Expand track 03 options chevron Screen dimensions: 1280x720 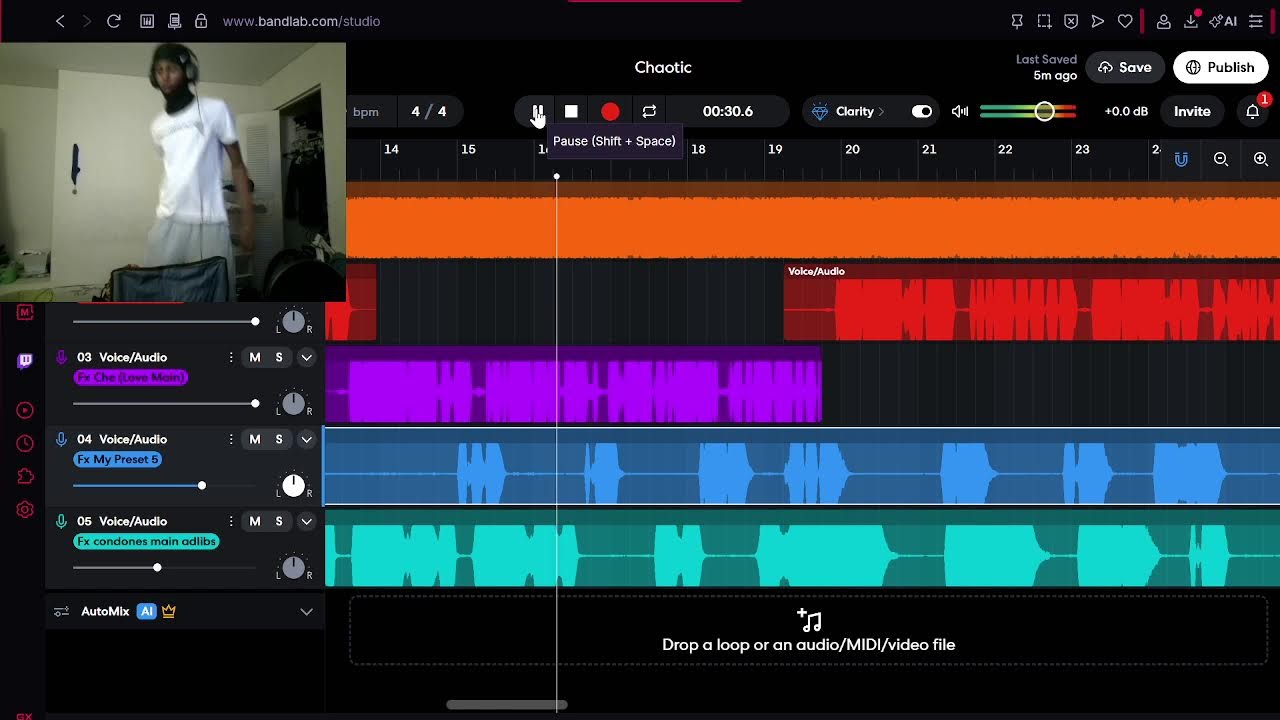pyautogui.click(x=306, y=357)
